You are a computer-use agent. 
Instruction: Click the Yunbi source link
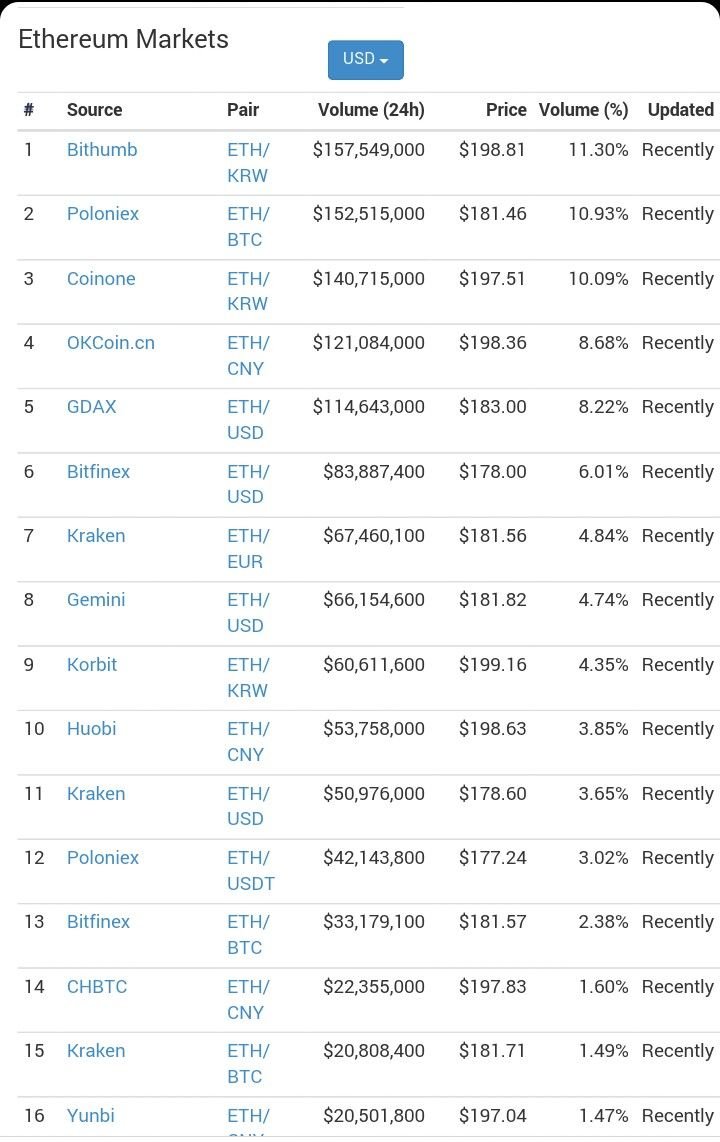pos(91,1116)
